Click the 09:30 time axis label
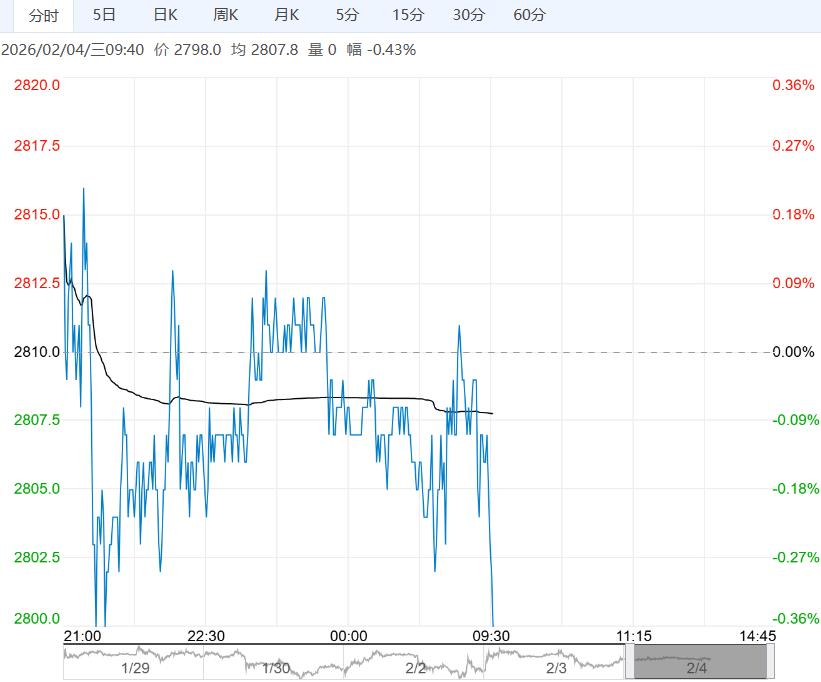 pyautogui.click(x=490, y=636)
